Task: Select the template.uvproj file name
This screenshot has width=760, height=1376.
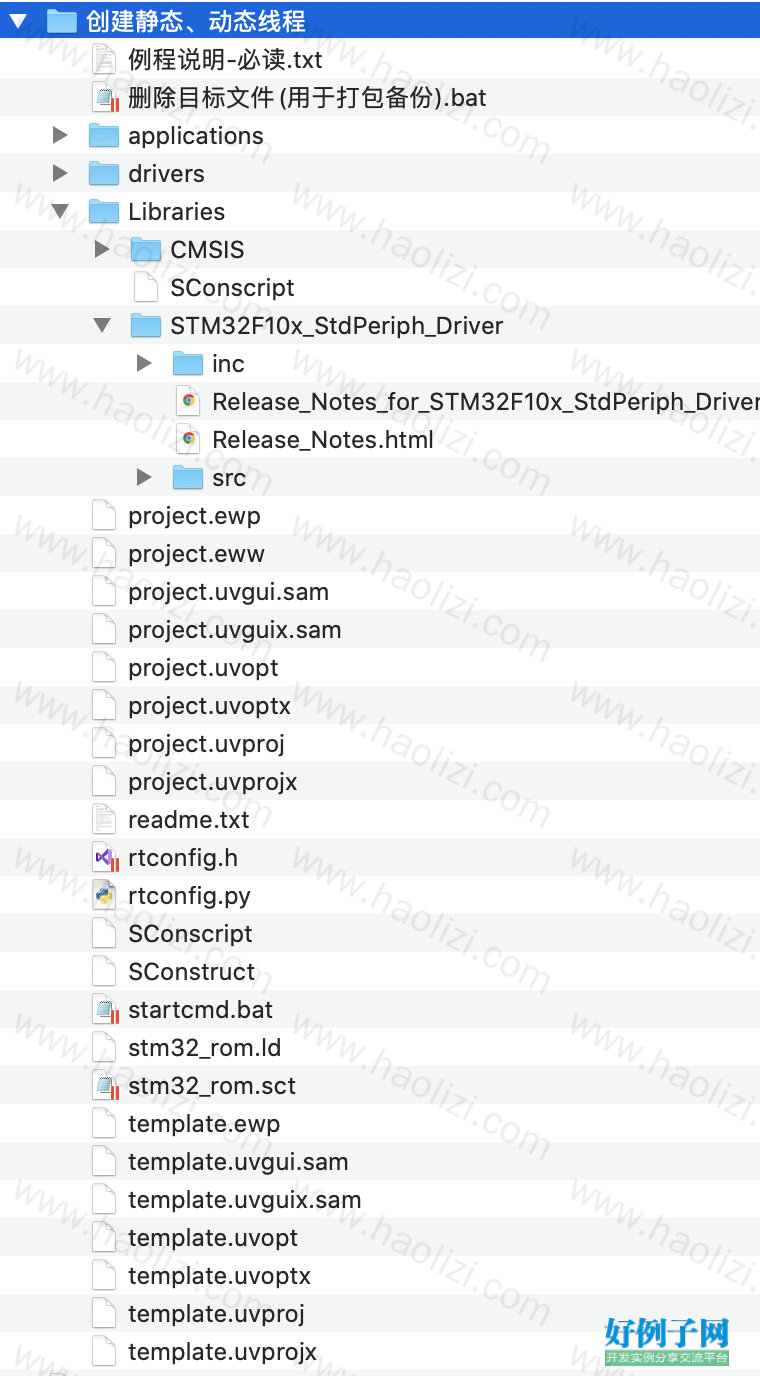Action: click(216, 1313)
